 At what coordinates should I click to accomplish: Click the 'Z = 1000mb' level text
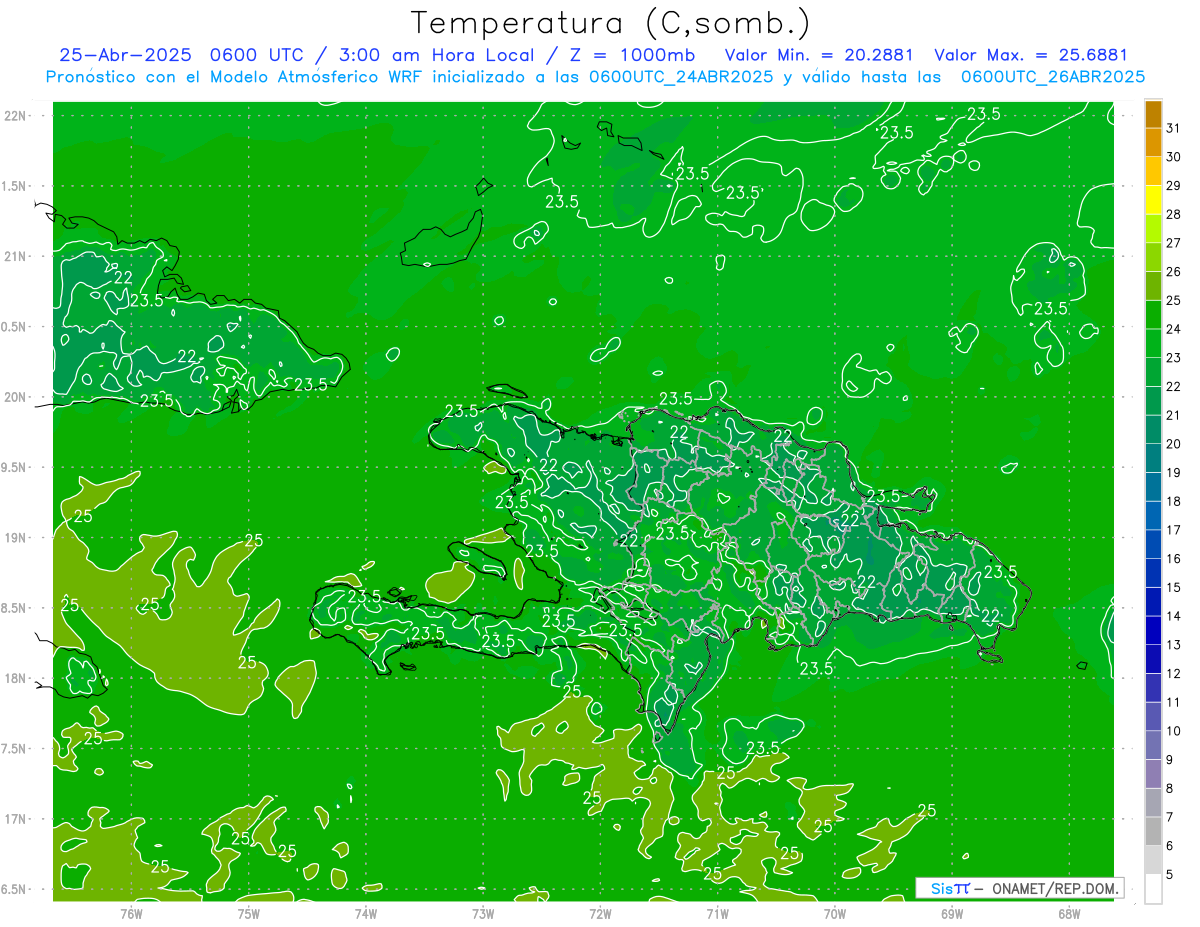(x=637, y=55)
